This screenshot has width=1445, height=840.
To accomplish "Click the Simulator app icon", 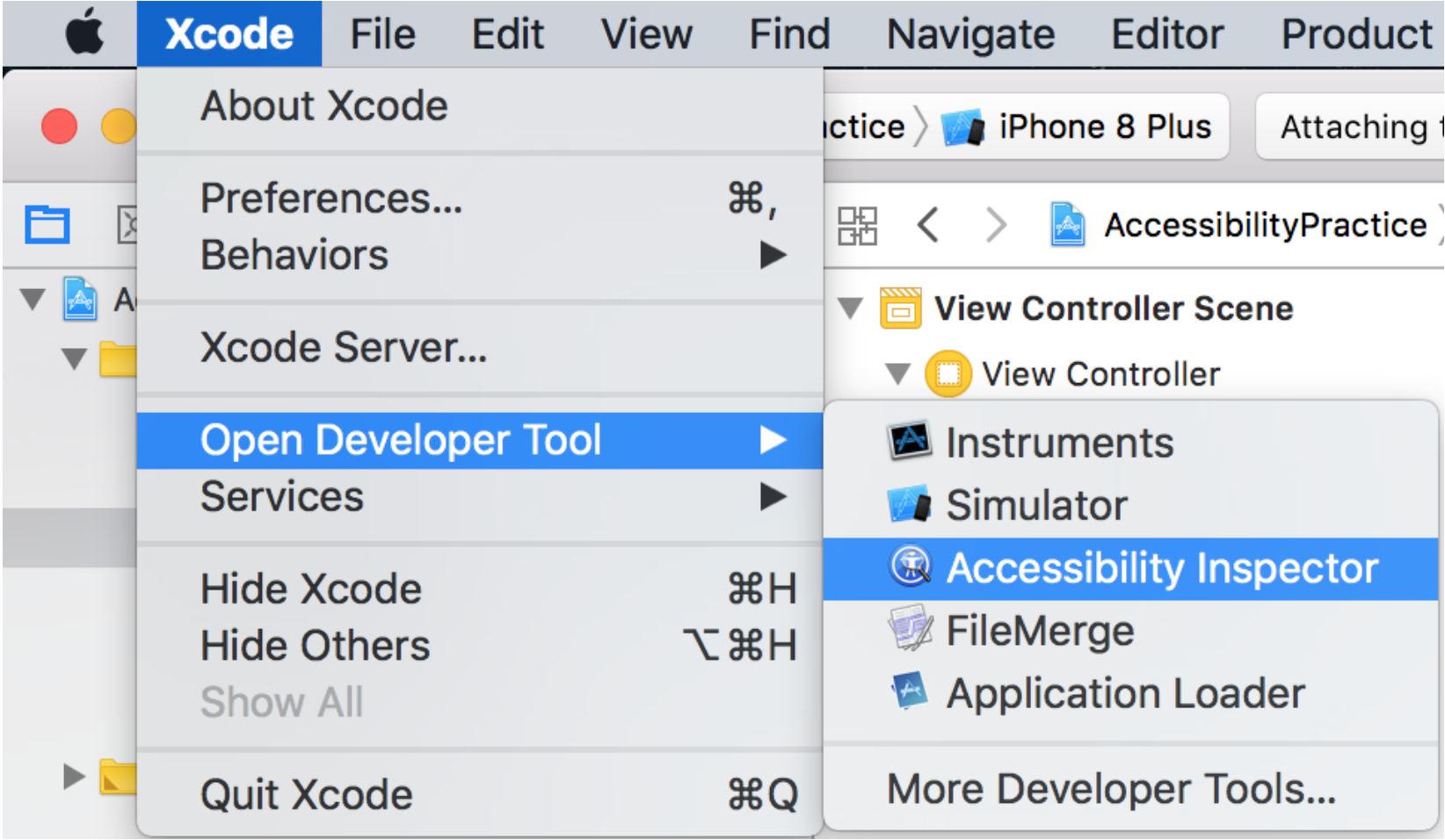I will point(909,504).
